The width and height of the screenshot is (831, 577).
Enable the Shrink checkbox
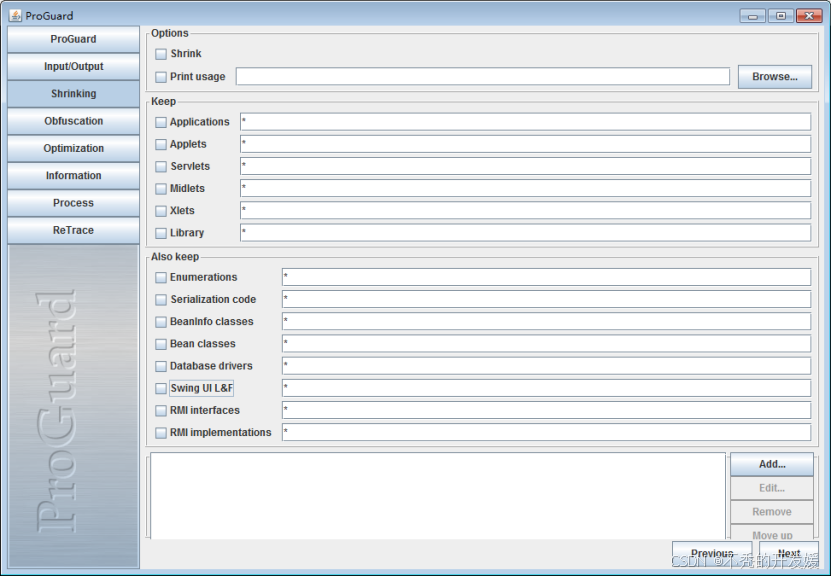(161, 54)
